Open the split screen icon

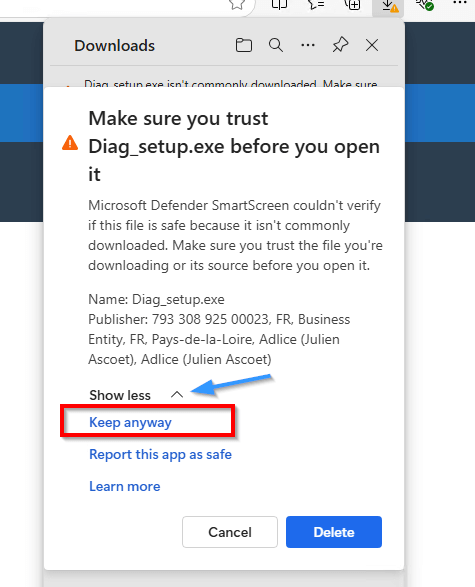point(279,4)
